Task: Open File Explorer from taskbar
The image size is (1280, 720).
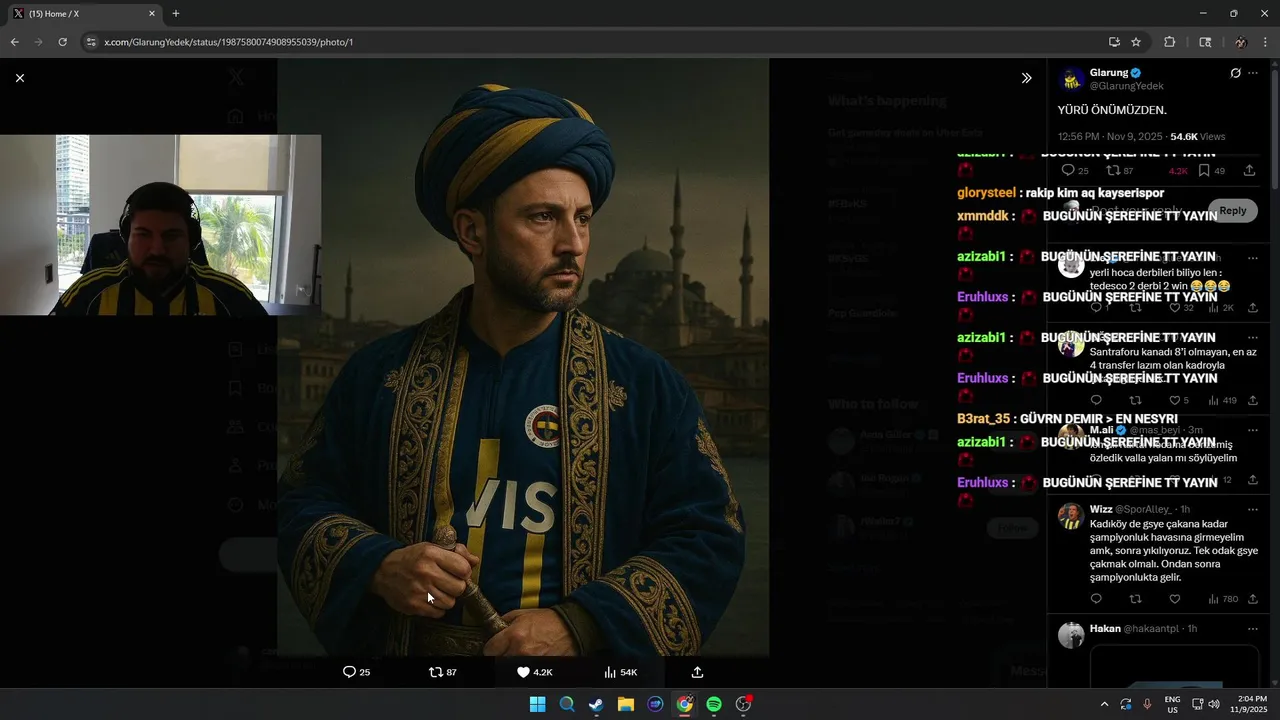Action: point(626,704)
